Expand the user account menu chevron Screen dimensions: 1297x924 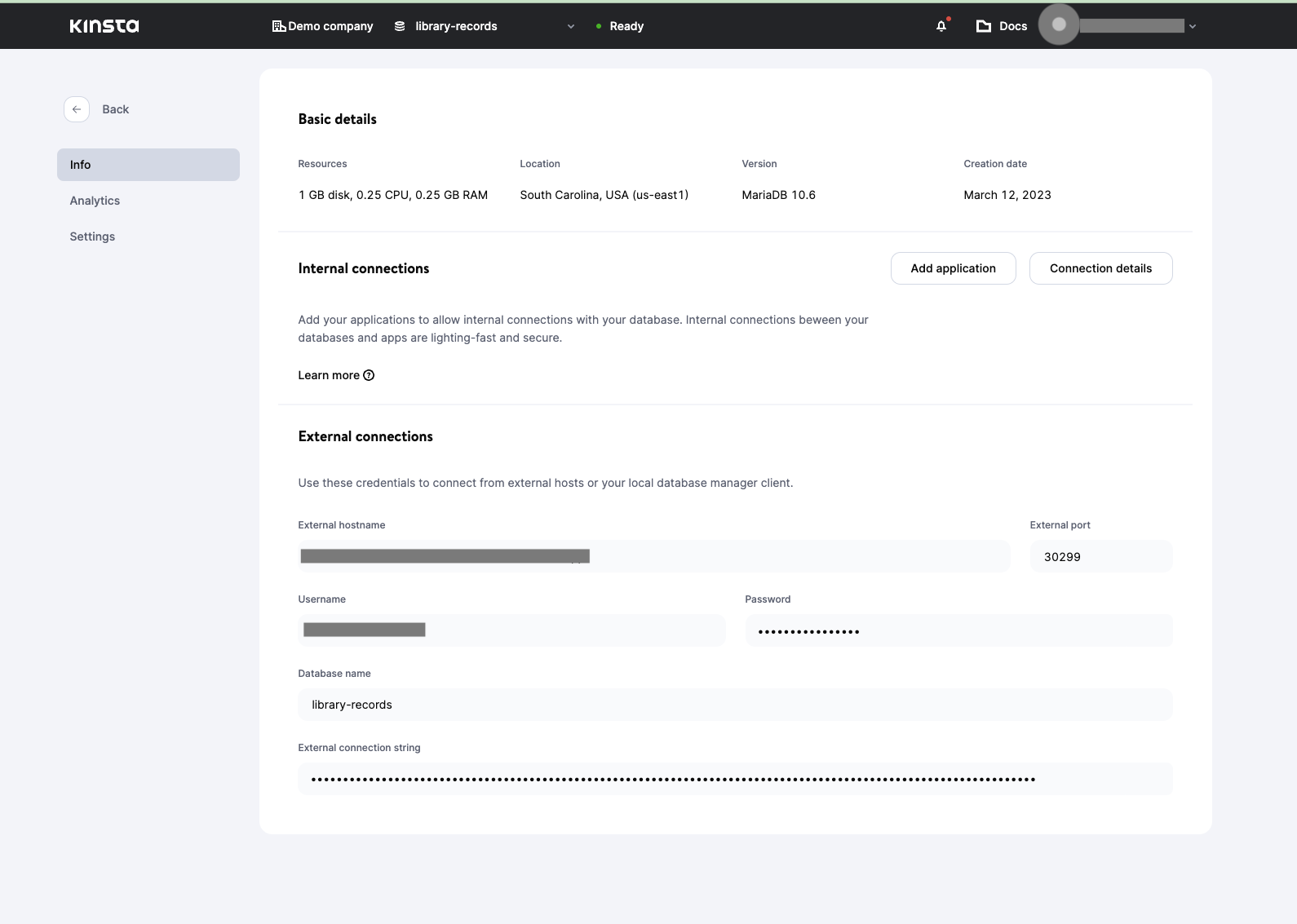1193,26
